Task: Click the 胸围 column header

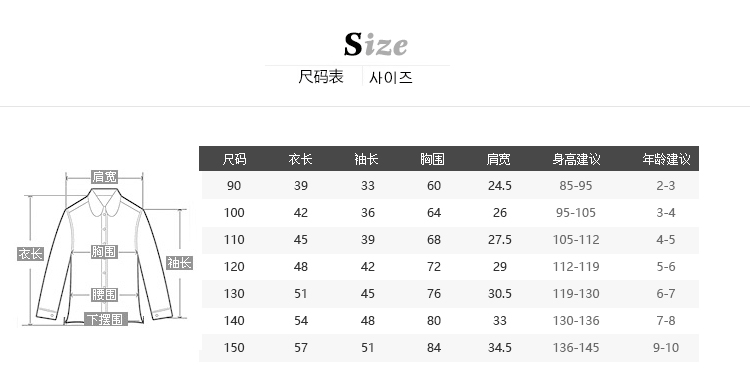Action: 432,159
